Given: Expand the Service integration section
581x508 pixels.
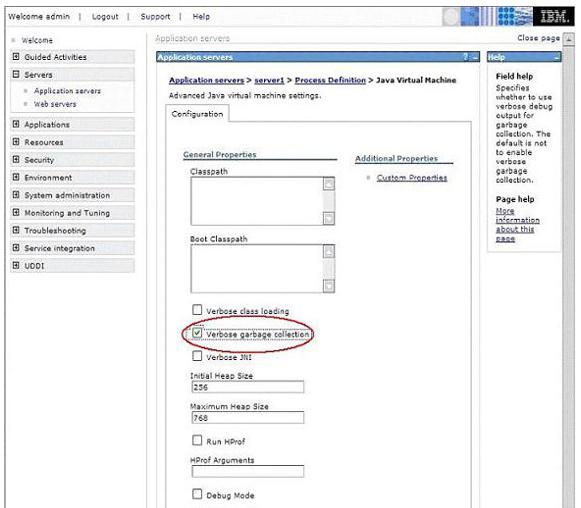Looking at the screenshot, I should coord(16,248).
